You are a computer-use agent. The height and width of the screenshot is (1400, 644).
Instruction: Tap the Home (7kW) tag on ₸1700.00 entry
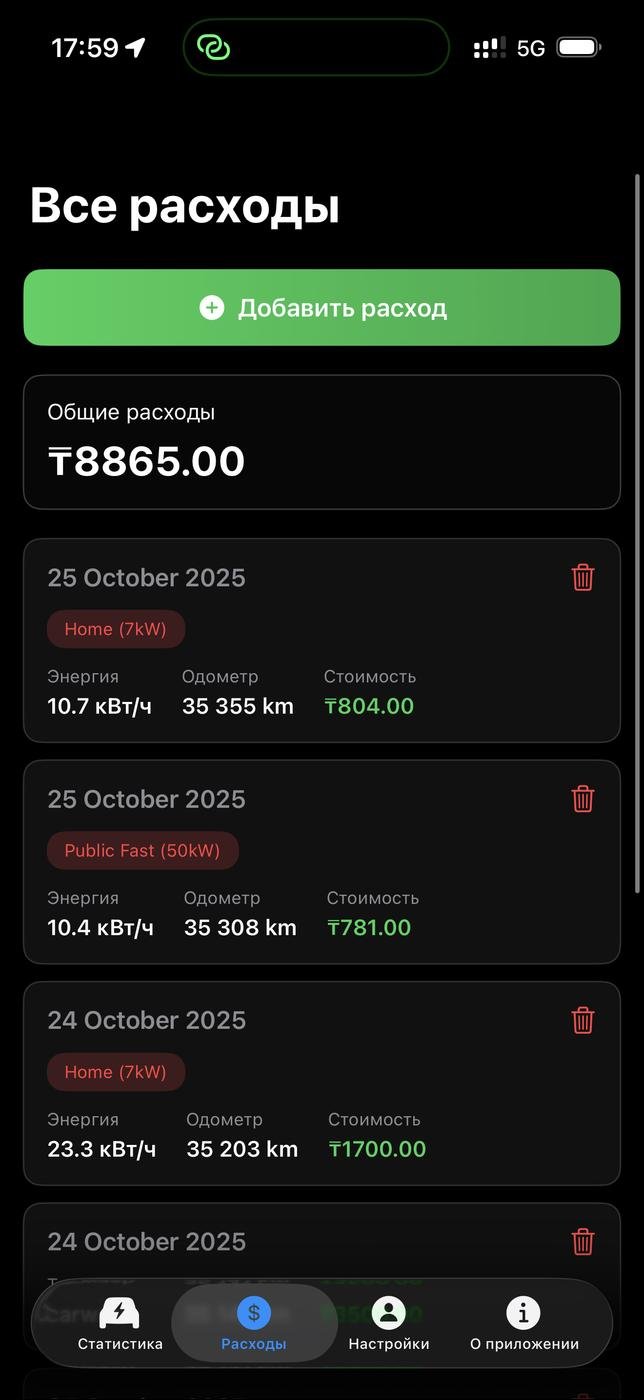(116, 1072)
